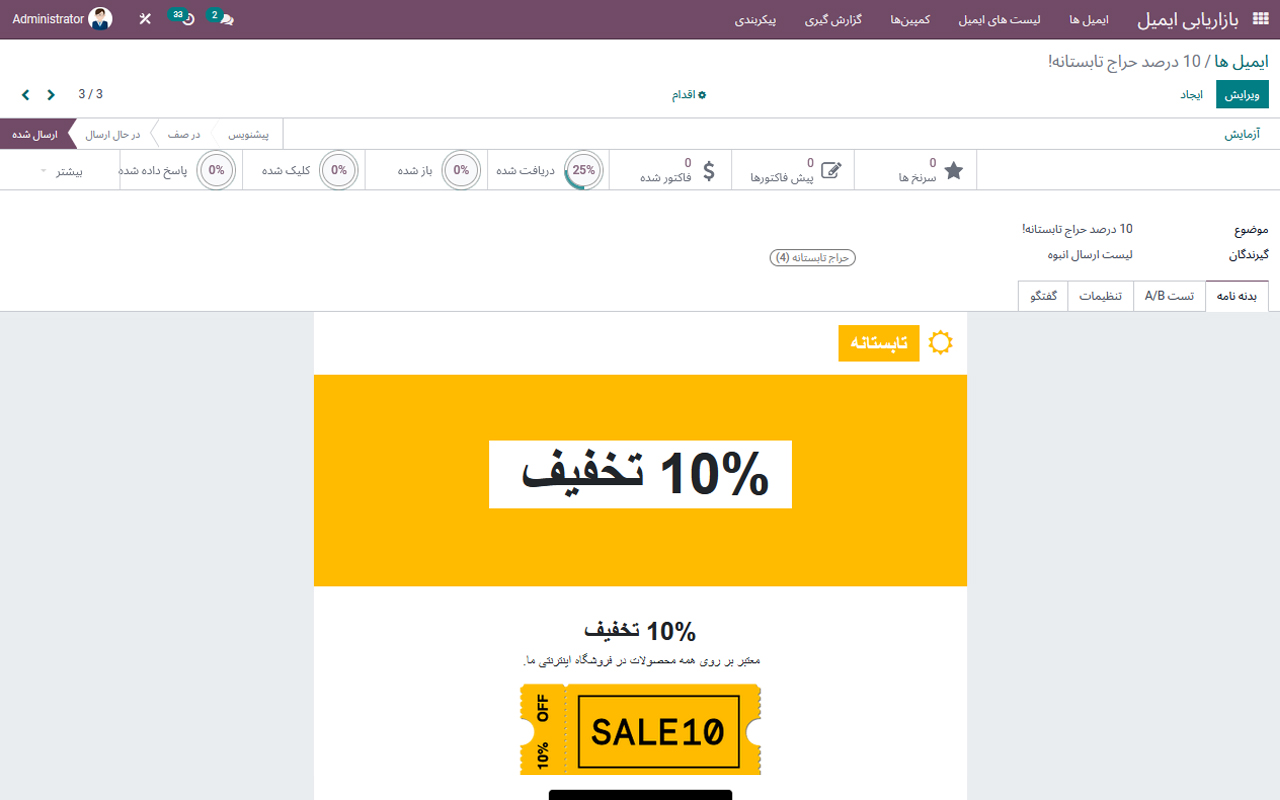Screen dimensions: 1280x800
Task: Click the pencil icon on پیش فاکتورها
Action: tap(831, 170)
